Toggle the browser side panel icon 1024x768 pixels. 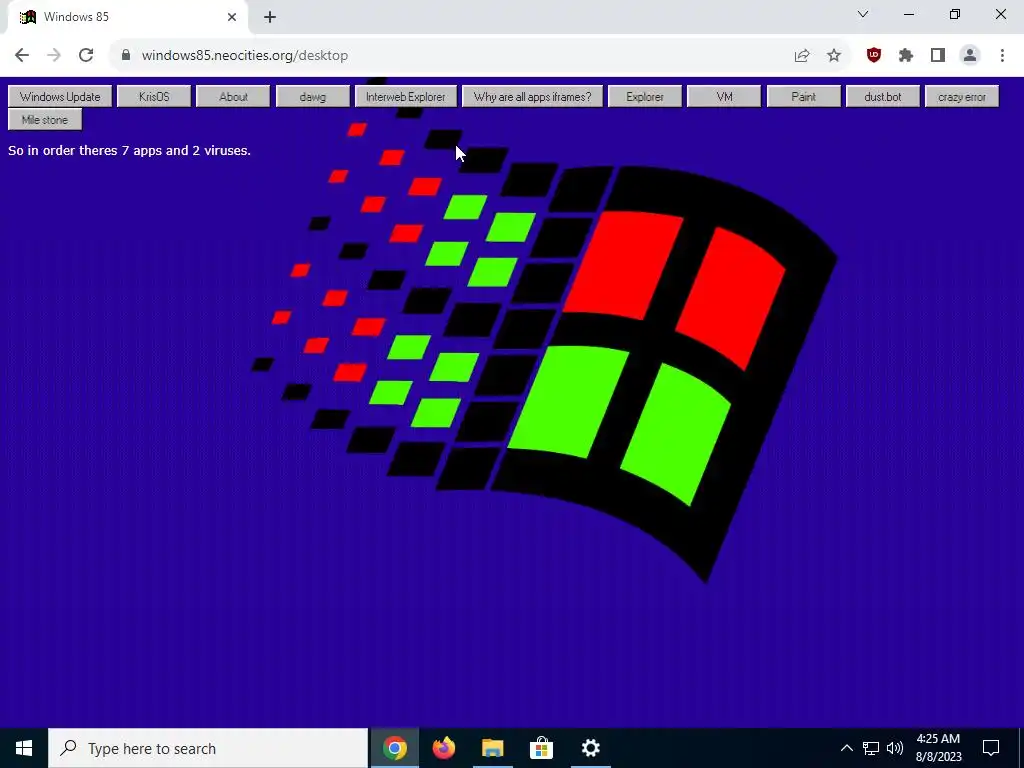click(938, 56)
